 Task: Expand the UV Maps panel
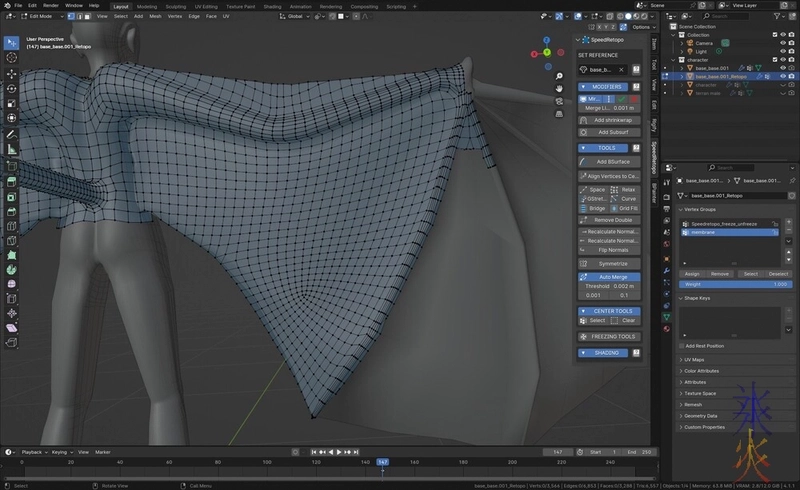tap(695, 359)
